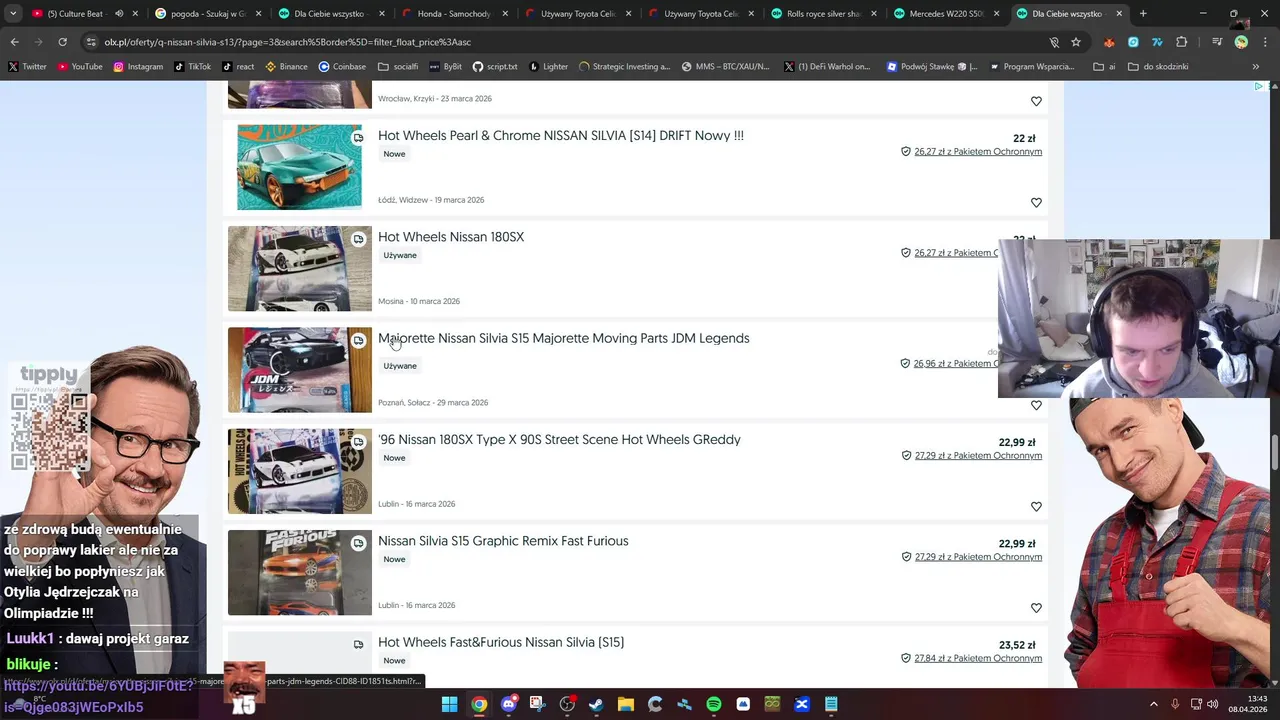View site information icon in address bar
Viewport: 1280px width, 720px height.
(91, 42)
